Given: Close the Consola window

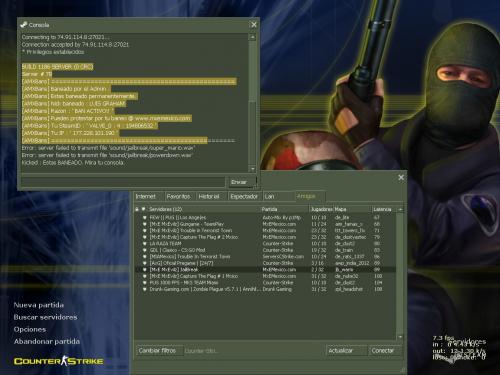Looking at the screenshot, I should pos(254,25).
